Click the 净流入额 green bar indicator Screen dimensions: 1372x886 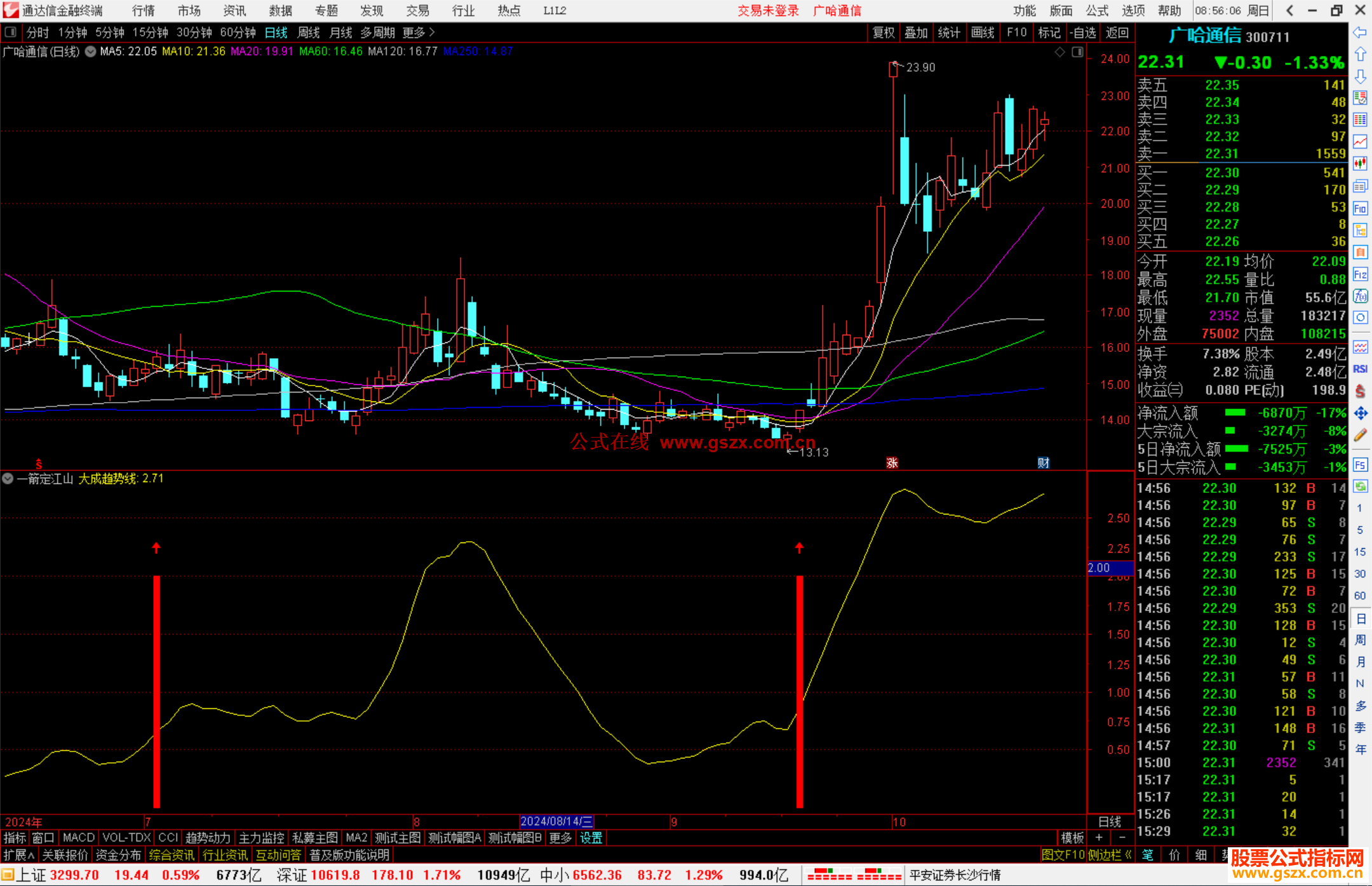[x=1235, y=413]
